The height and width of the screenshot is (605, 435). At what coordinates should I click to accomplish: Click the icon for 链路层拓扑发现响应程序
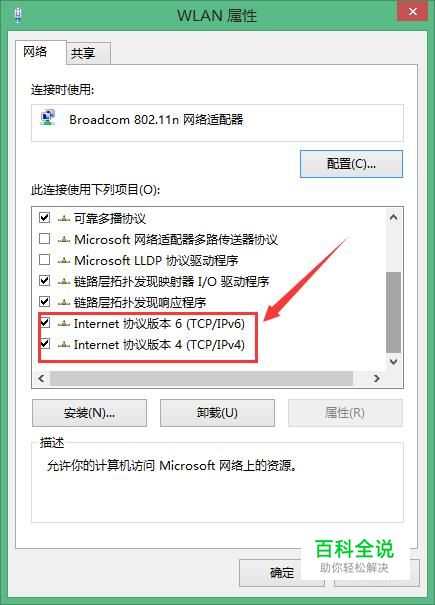point(64,302)
